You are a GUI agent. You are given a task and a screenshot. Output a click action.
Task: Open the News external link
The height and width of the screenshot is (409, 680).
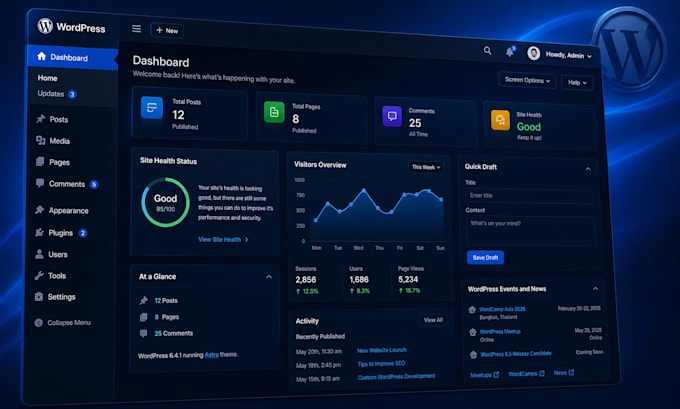(x=564, y=373)
